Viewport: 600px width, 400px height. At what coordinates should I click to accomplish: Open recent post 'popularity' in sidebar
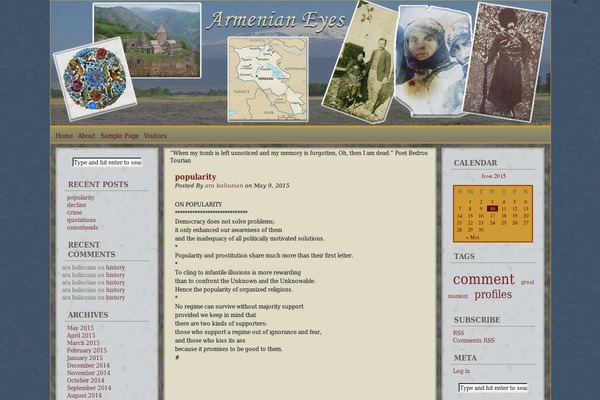[x=80, y=198]
